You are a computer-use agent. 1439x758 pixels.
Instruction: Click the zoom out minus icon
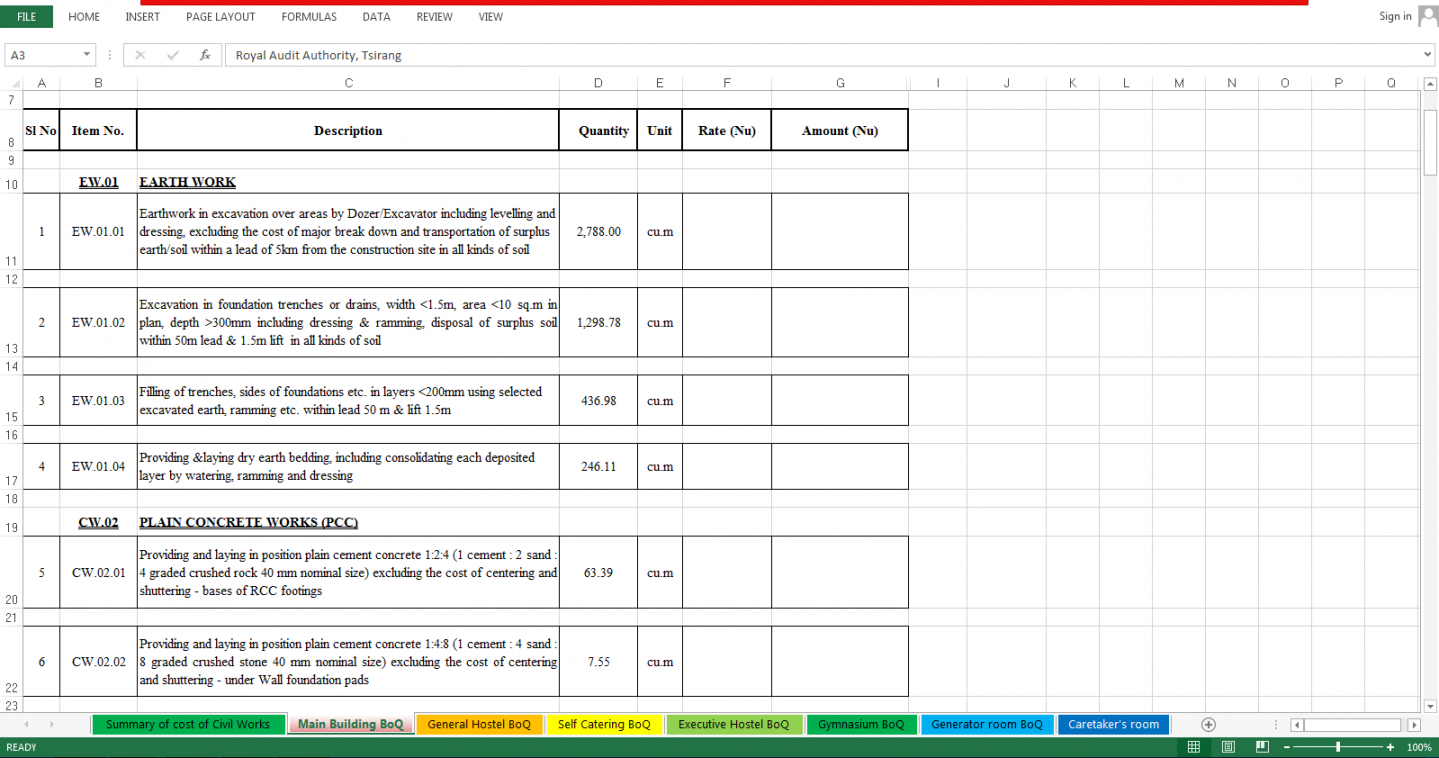[1289, 747]
